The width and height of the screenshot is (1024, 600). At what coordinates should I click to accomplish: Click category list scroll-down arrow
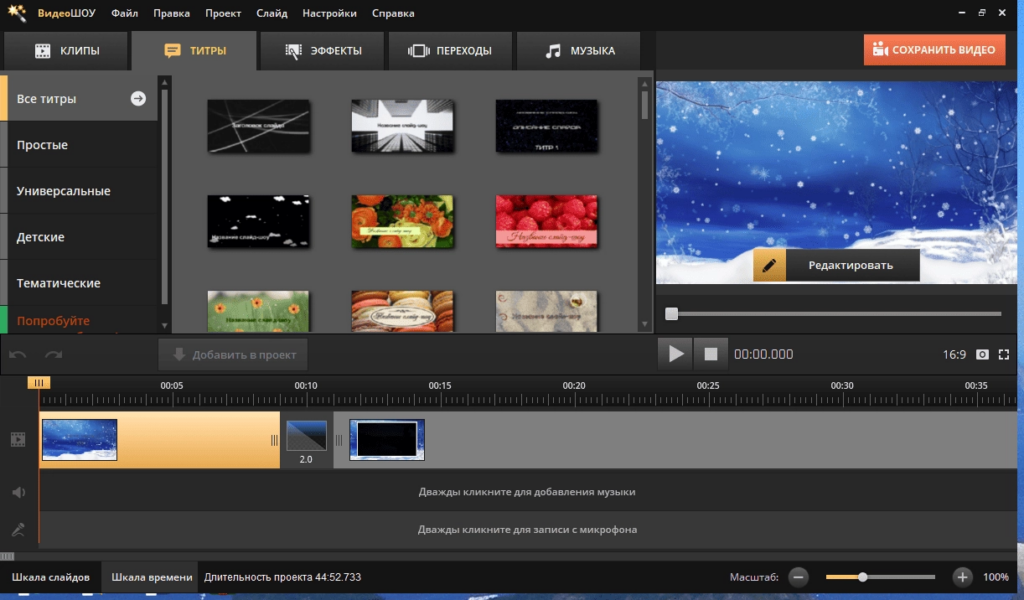tap(165, 325)
